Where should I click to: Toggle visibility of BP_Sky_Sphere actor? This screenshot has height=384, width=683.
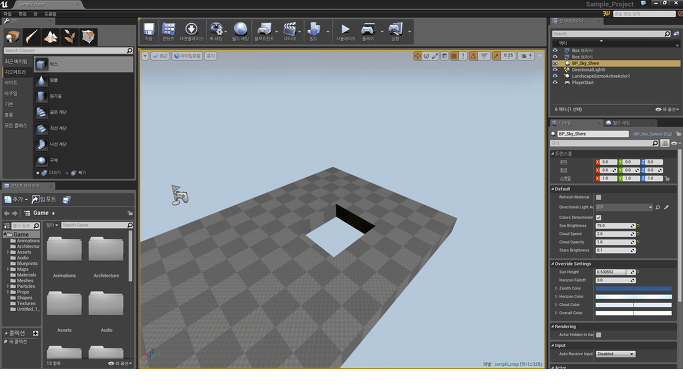pos(555,63)
